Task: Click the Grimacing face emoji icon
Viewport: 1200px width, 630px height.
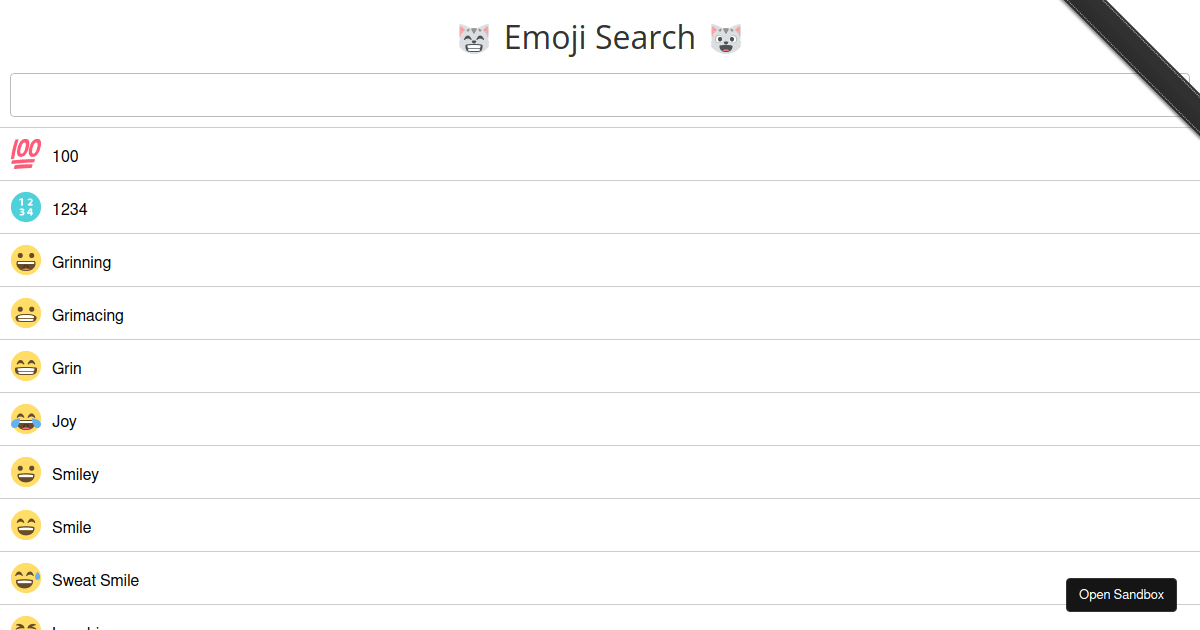Action: click(x=25, y=314)
